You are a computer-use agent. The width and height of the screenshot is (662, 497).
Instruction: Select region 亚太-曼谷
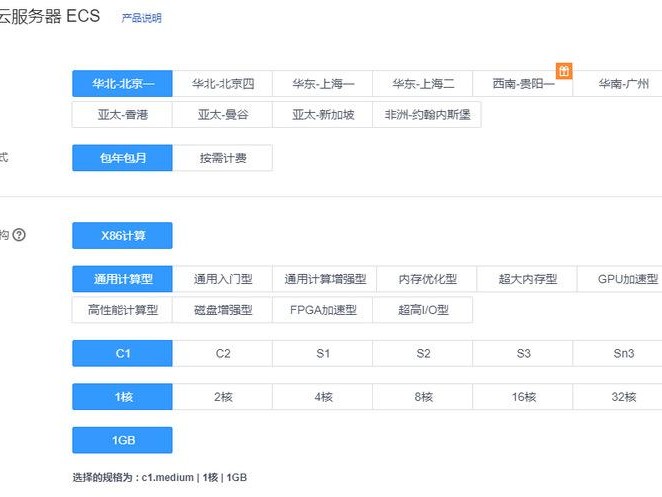222,114
